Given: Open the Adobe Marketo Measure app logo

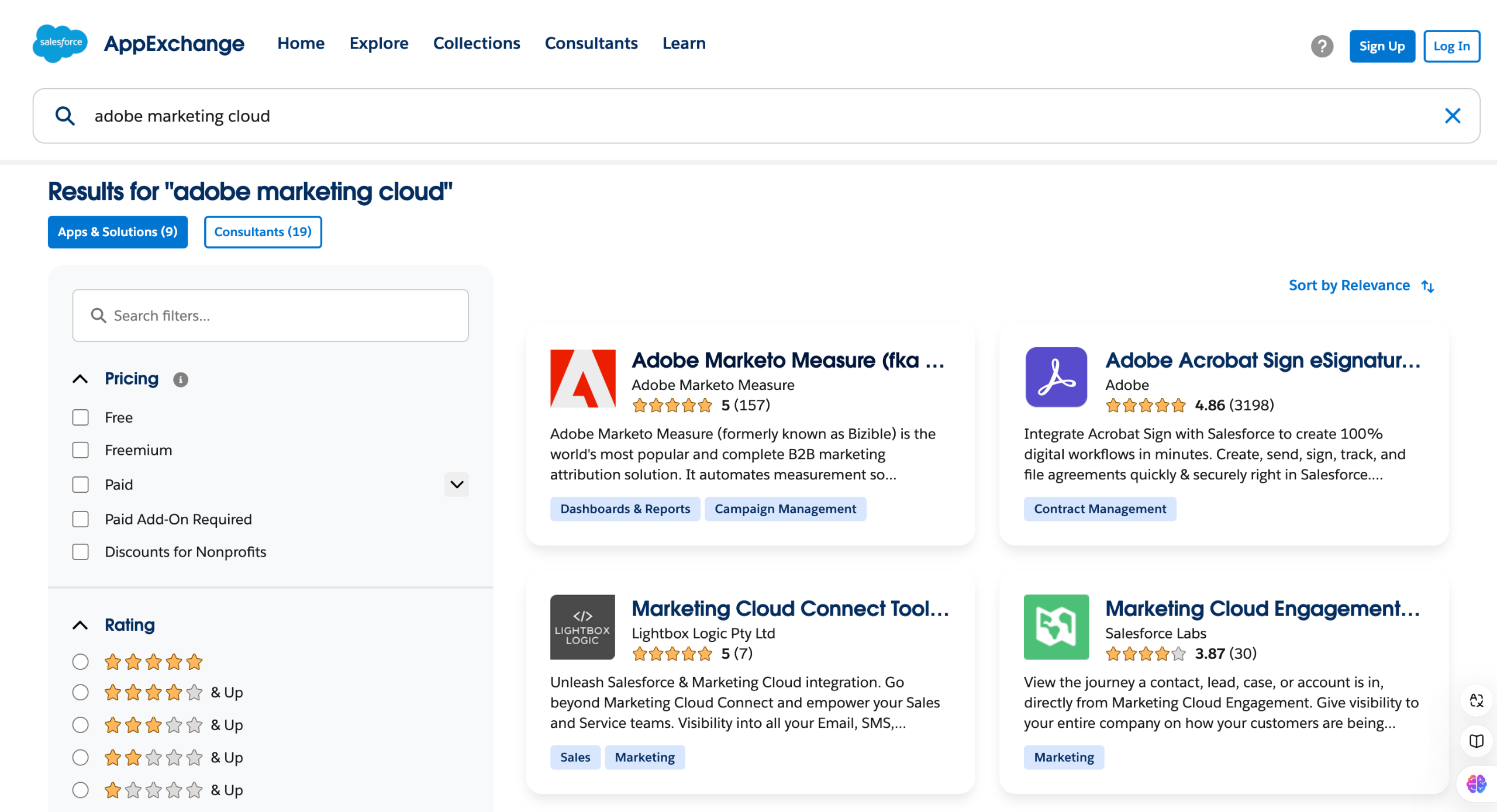Looking at the screenshot, I should (x=582, y=378).
